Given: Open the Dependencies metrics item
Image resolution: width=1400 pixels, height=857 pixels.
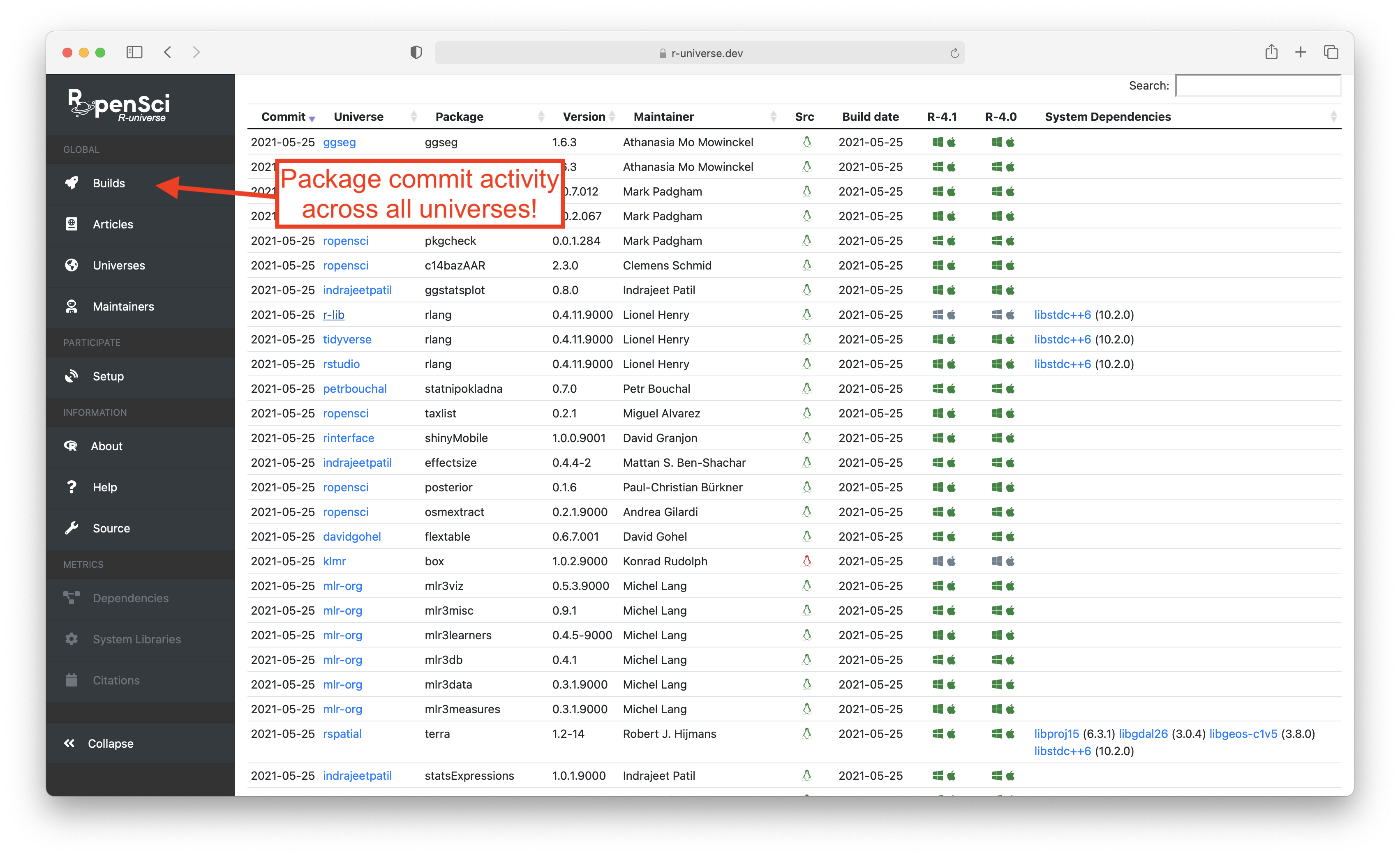Looking at the screenshot, I should pos(130,598).
